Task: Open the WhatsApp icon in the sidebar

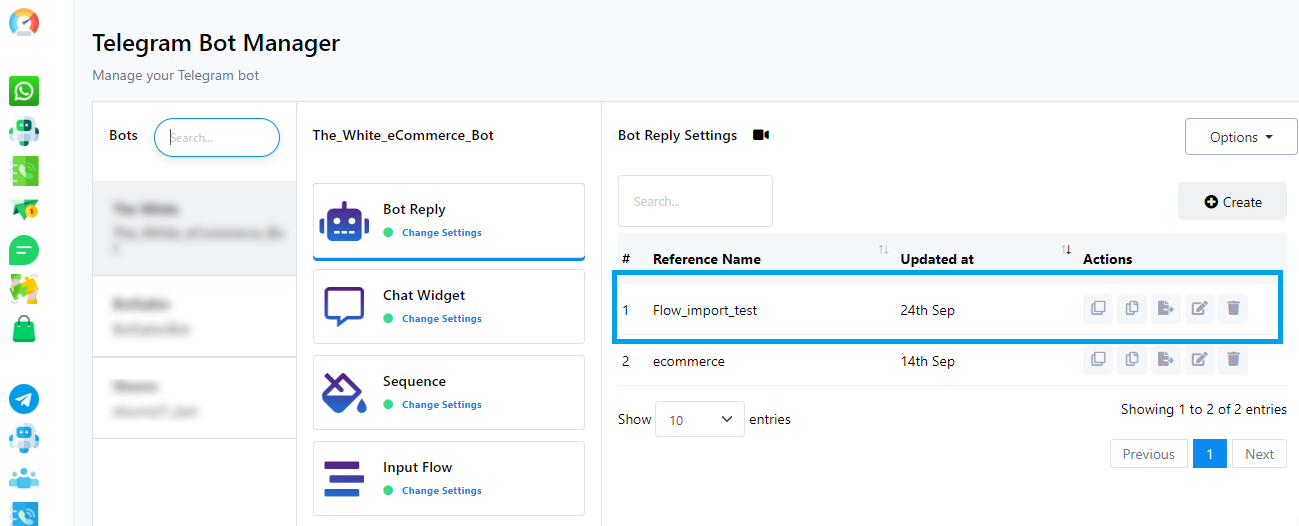Action: pyautogui.click(x=24, y=92)
